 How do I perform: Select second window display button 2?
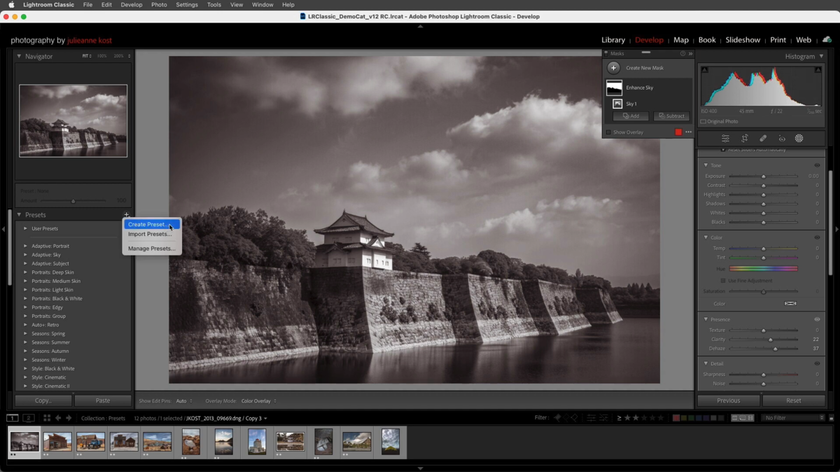point(28,418)
